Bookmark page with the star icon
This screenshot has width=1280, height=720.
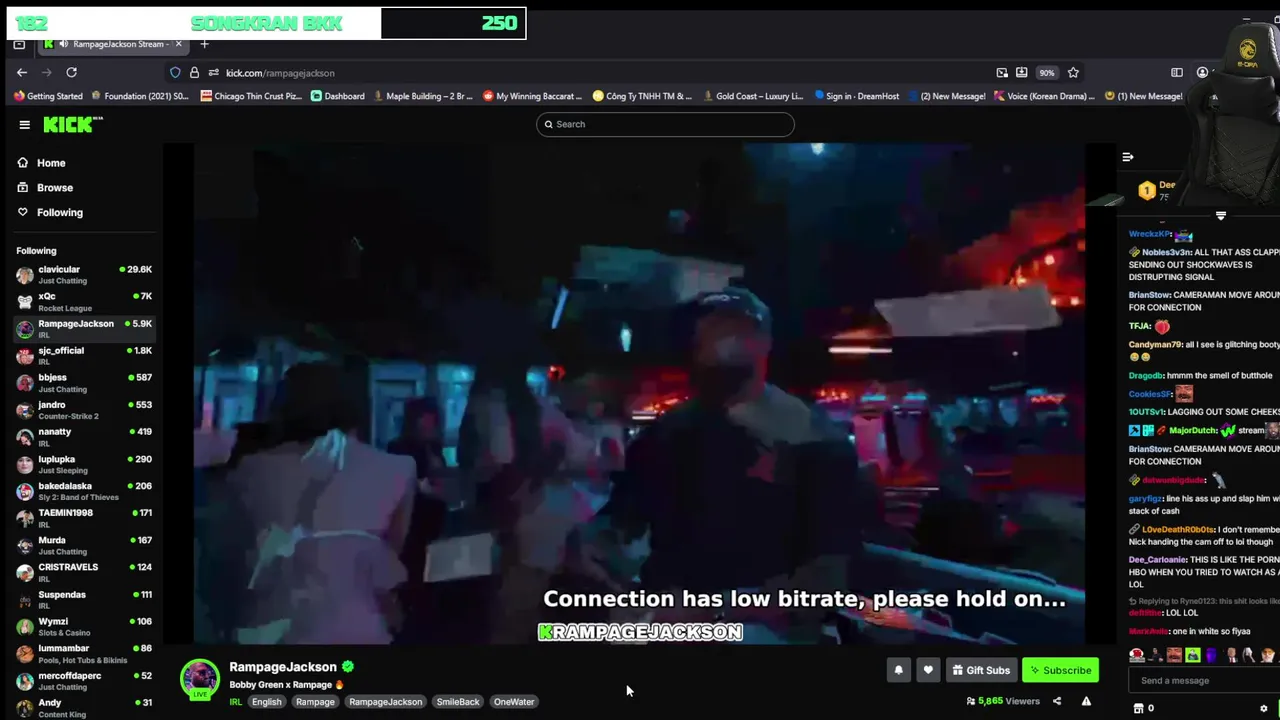pyautogui.click(x=1073, y=73)
